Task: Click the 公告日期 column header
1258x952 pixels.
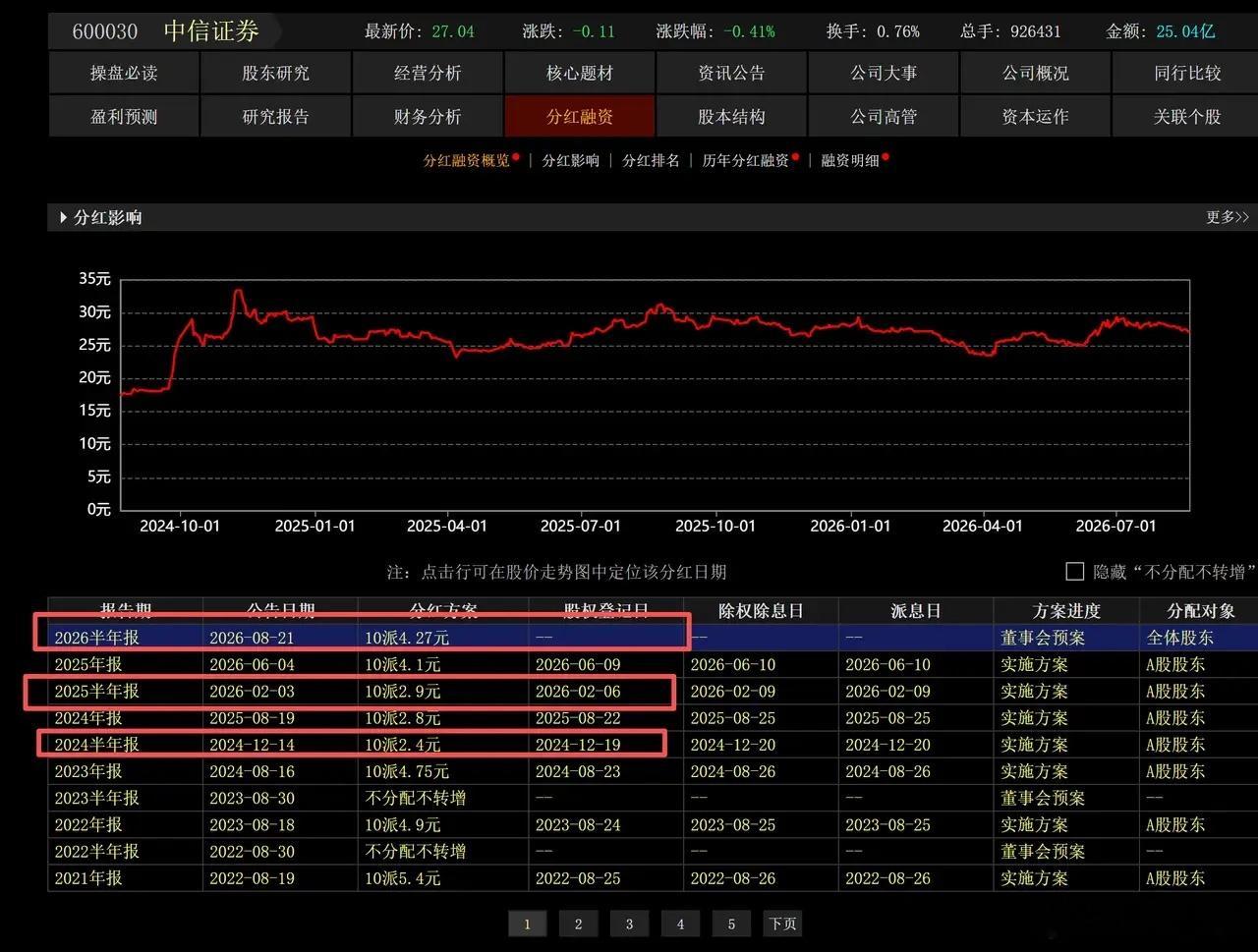Action: tap(281, 610)
